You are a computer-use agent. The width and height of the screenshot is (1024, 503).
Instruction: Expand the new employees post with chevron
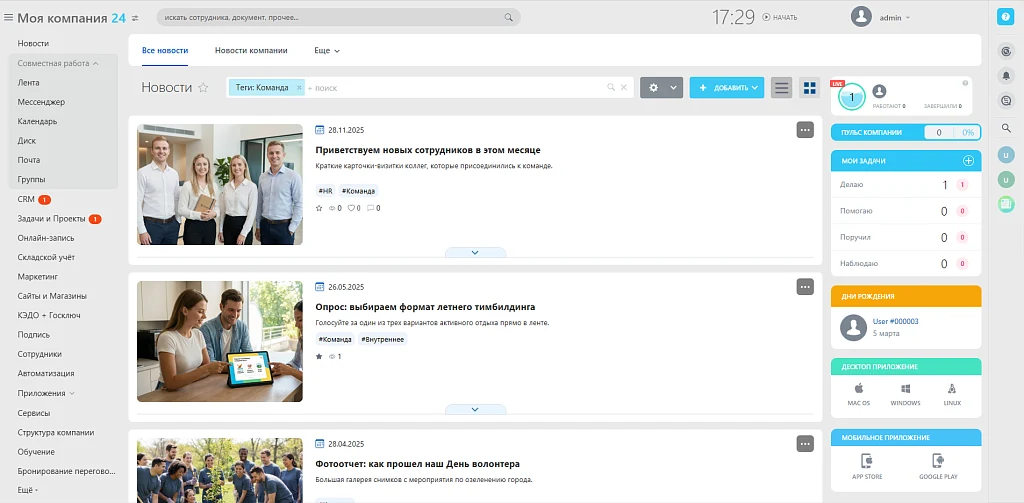[x=475, y=252]
